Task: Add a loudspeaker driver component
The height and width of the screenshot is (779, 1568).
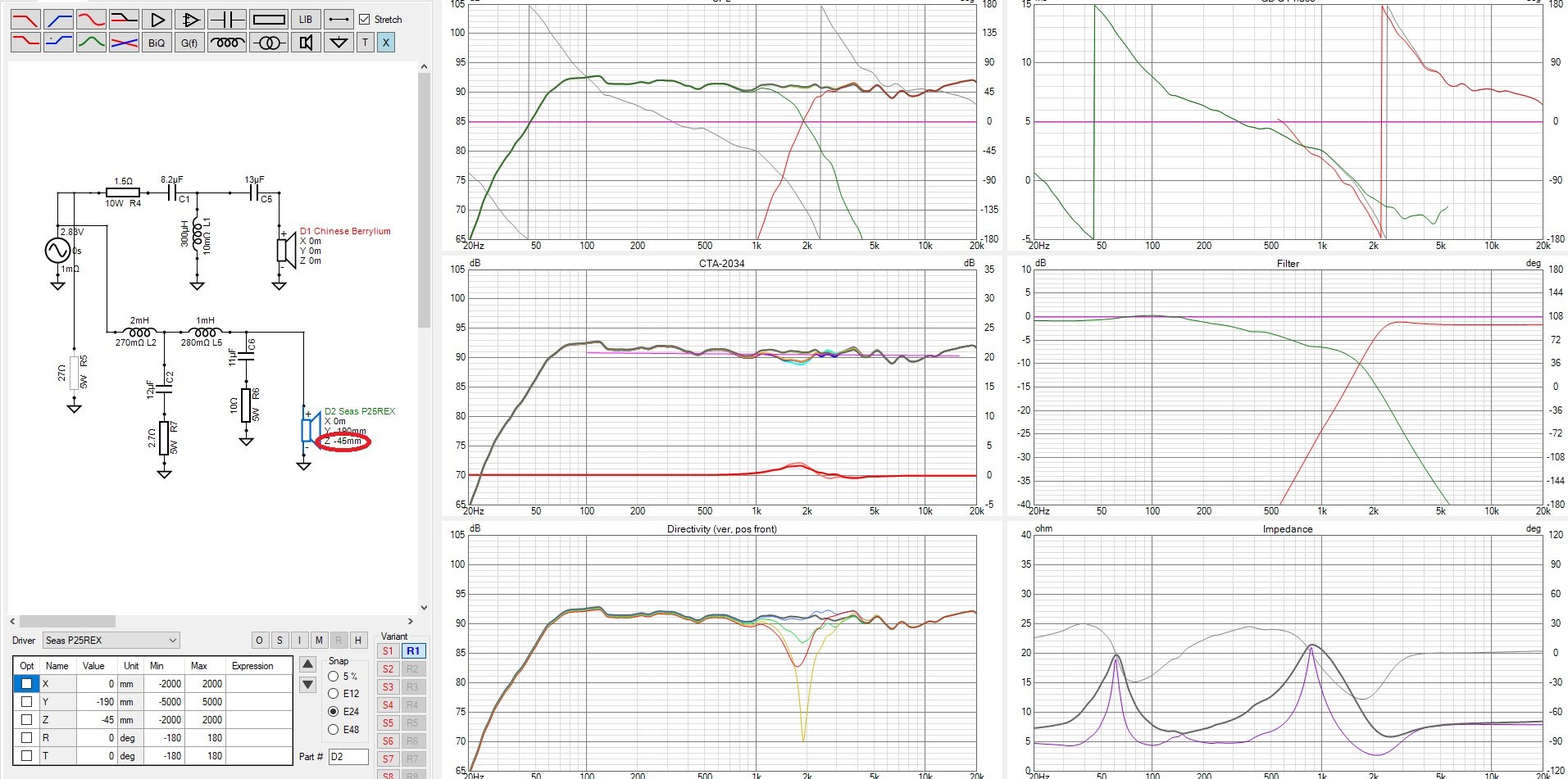Action: pos(306,42)
